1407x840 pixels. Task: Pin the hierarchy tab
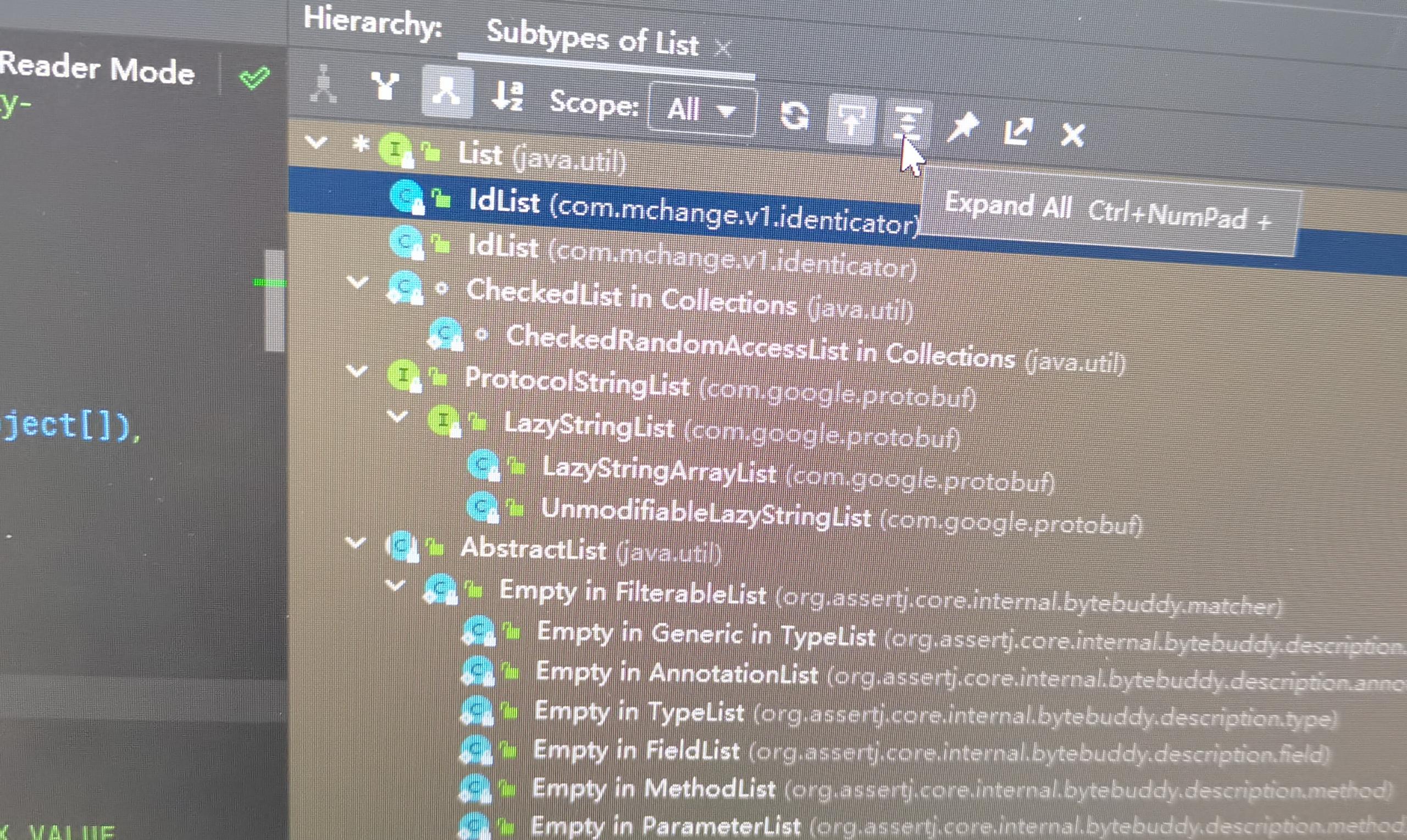963,128
